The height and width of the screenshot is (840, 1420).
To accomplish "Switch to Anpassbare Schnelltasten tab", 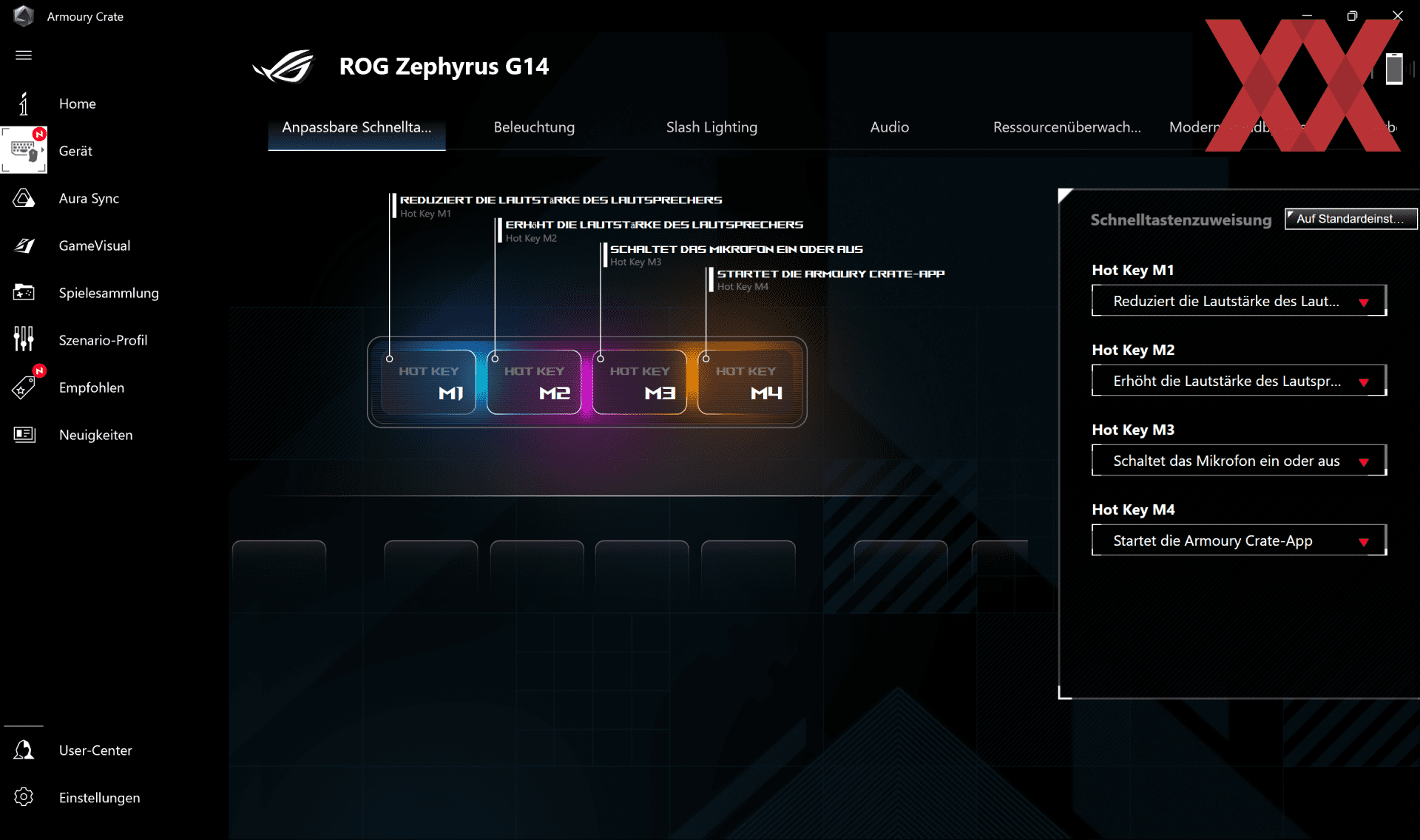I will (x=356, y=127).
